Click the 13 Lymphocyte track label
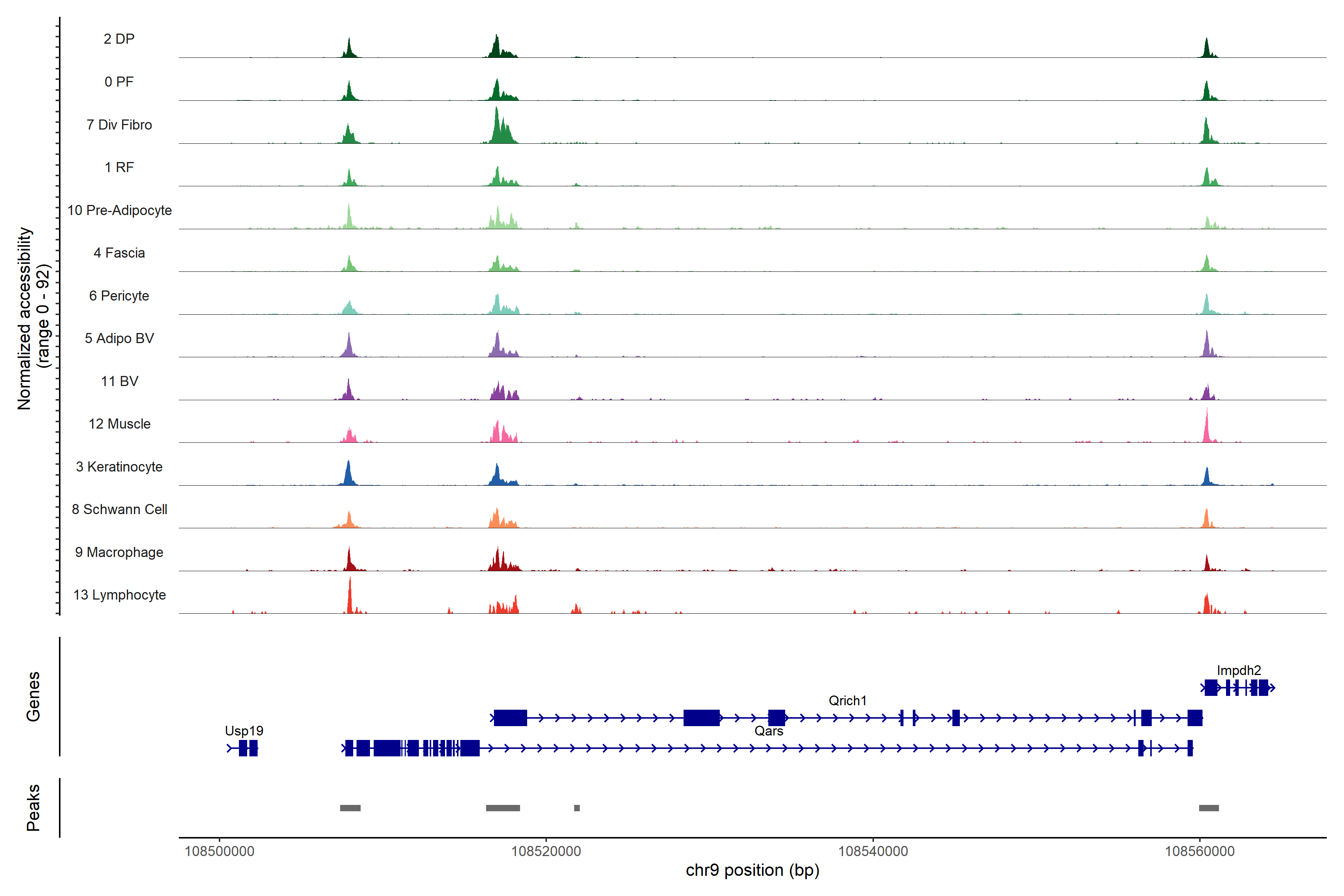 (x=119, y=595)
